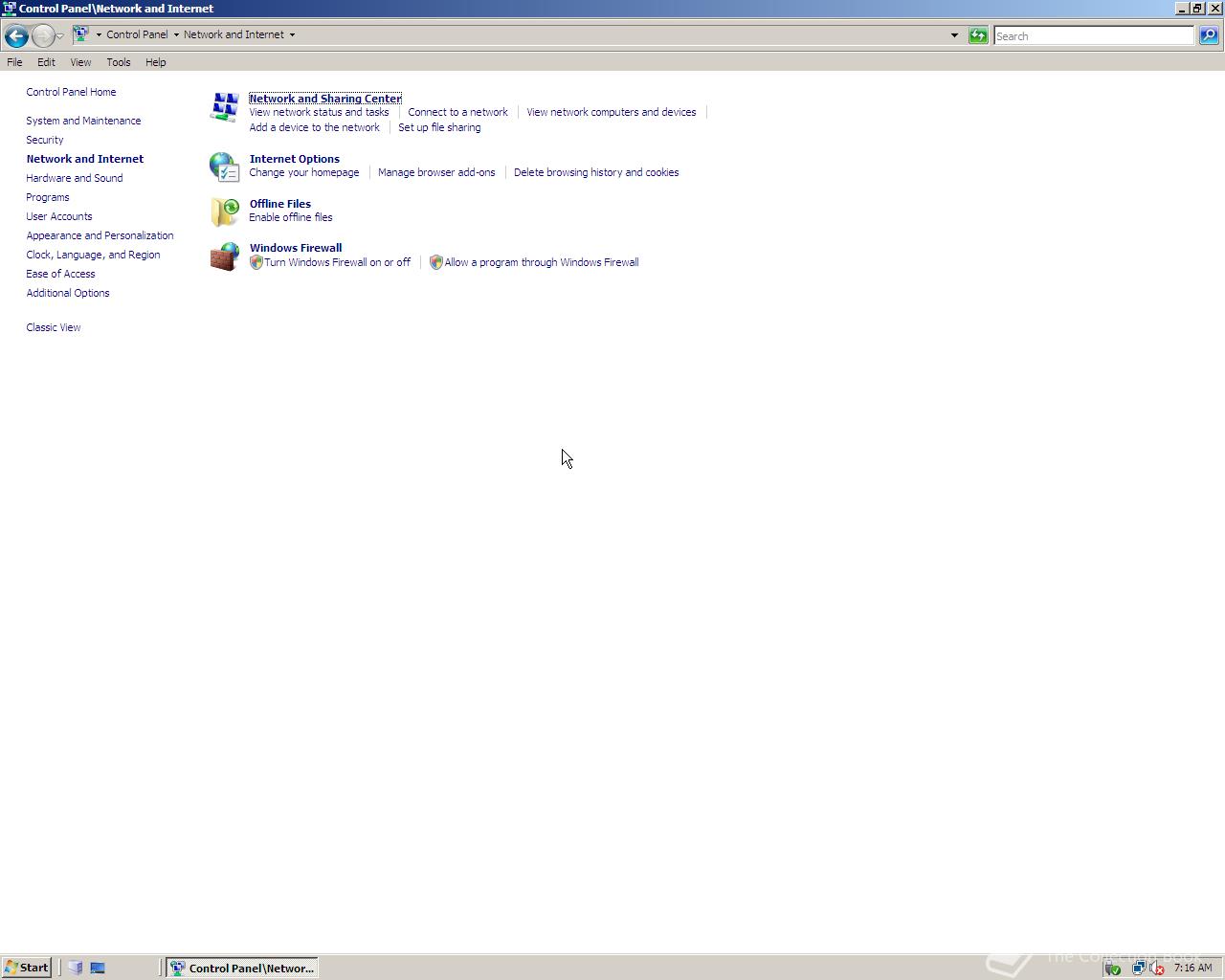Click the Windows Firewall brick wall icon
This screenshot has height=980, width=1225.
[x=225, y=256]
